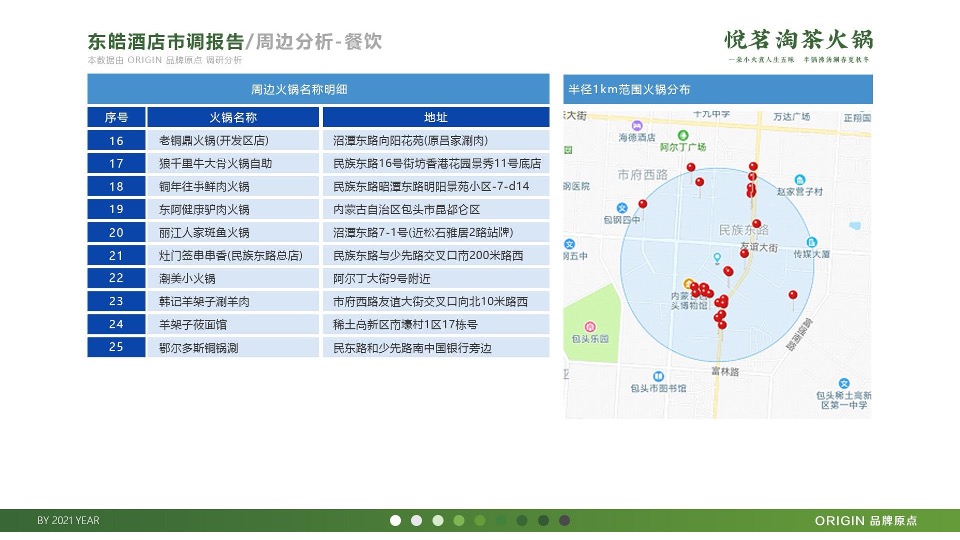Click the first white pagination dot
Viewport: 960px width, 540px height.
tap(396, 520)
